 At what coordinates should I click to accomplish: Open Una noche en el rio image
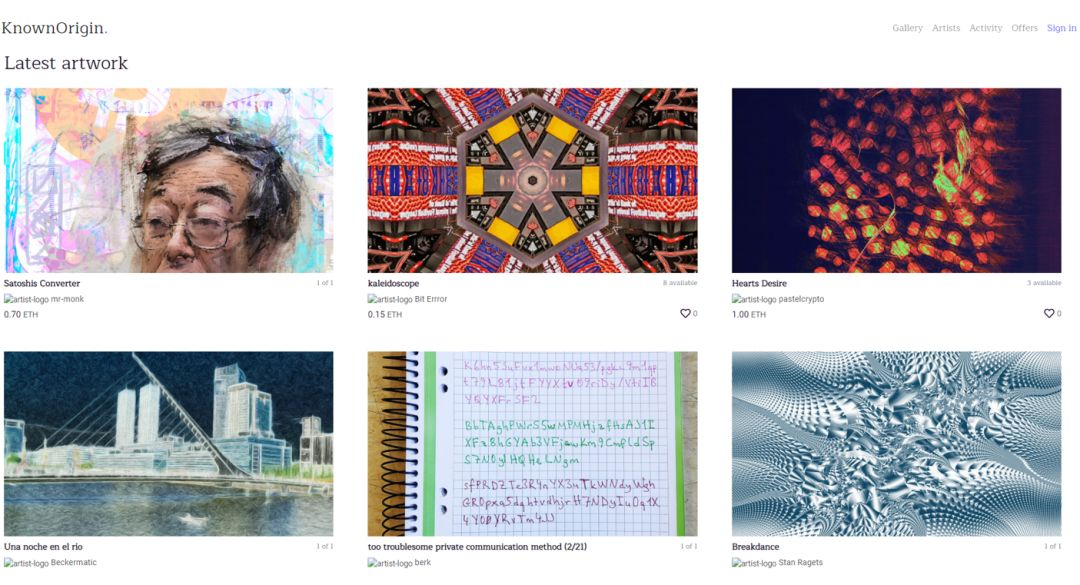(x=168, y=444)
